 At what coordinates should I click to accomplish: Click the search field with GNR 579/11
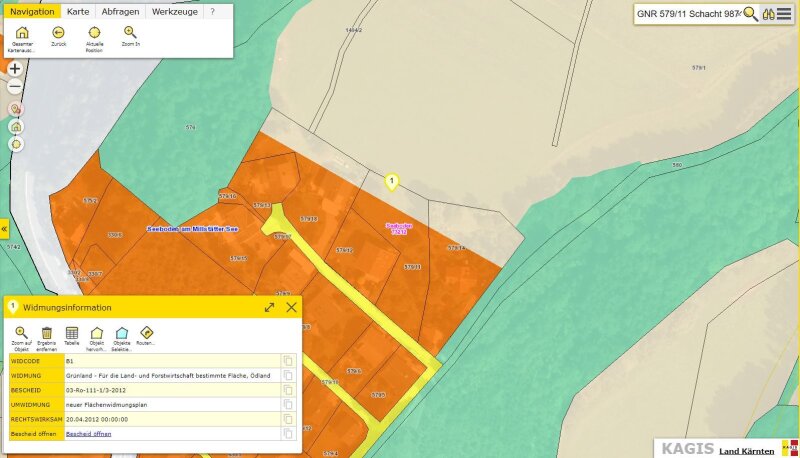click(x=688, y=14)
